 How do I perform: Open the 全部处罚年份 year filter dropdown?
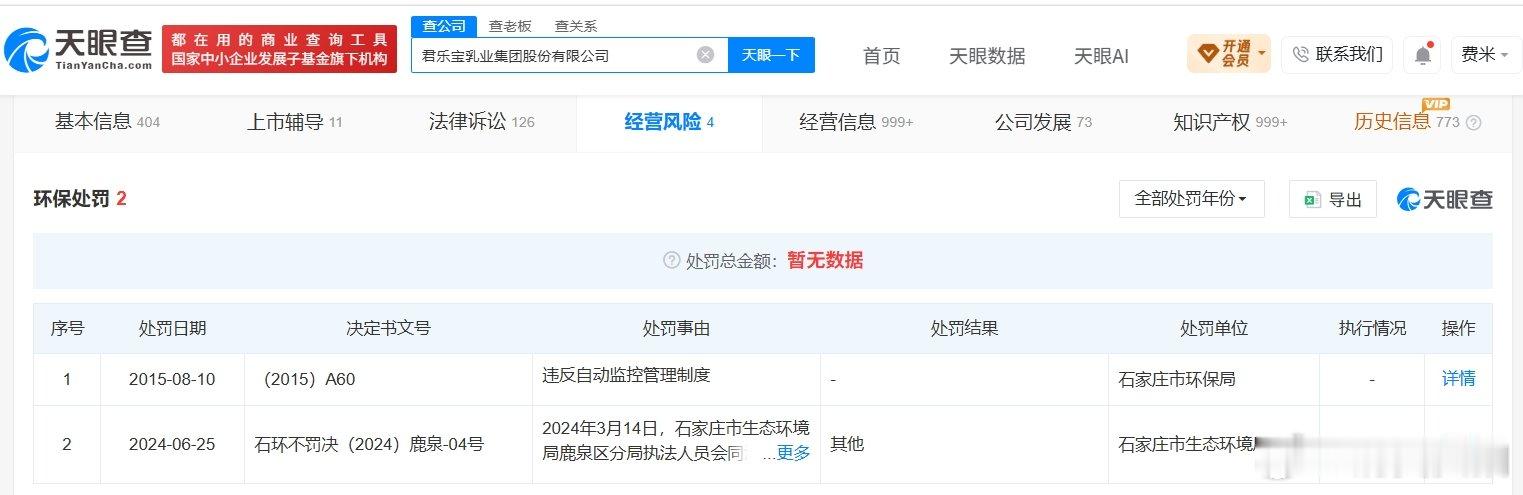pos(1191,199)
